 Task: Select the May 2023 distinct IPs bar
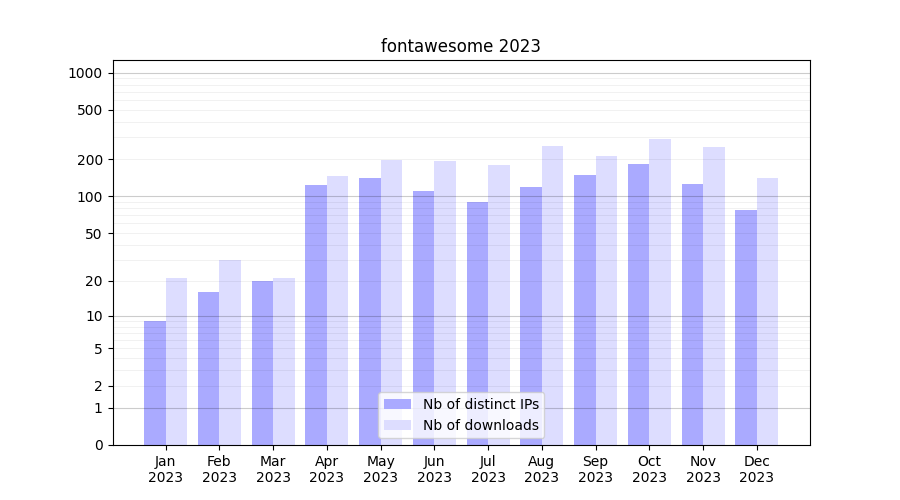coord(370,311)
